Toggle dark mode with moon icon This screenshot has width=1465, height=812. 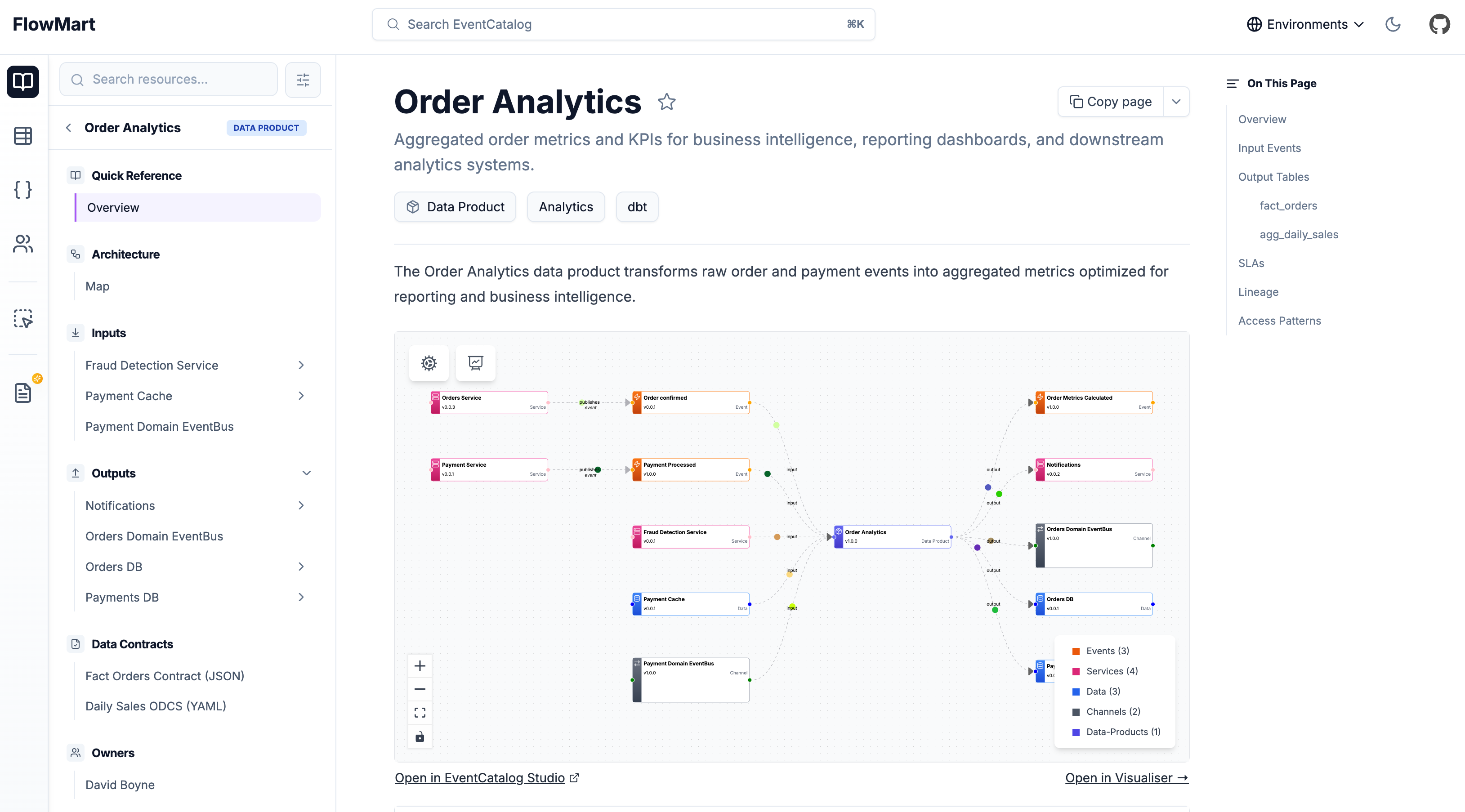coord(1393,24)
